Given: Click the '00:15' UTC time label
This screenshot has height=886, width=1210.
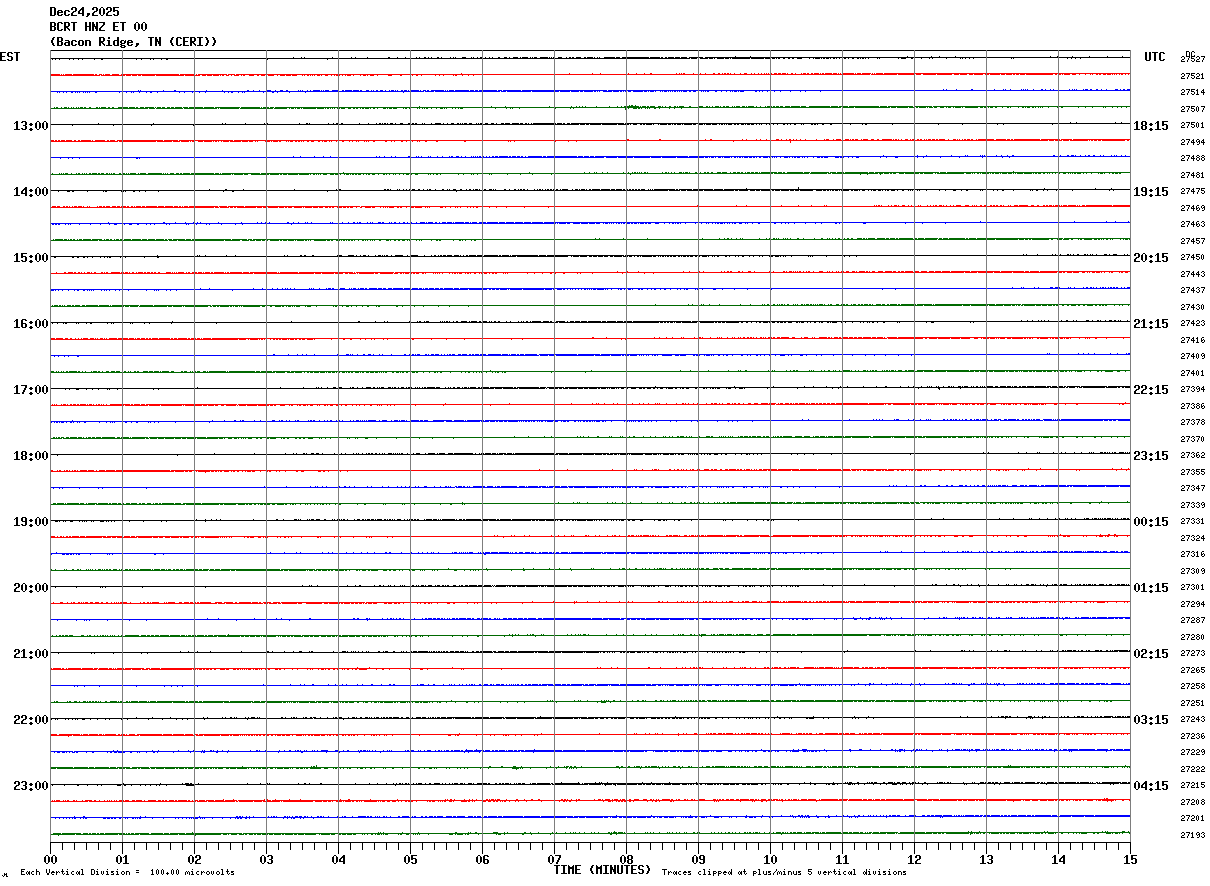Looking at the screenshot, I should pos(1151,522).
